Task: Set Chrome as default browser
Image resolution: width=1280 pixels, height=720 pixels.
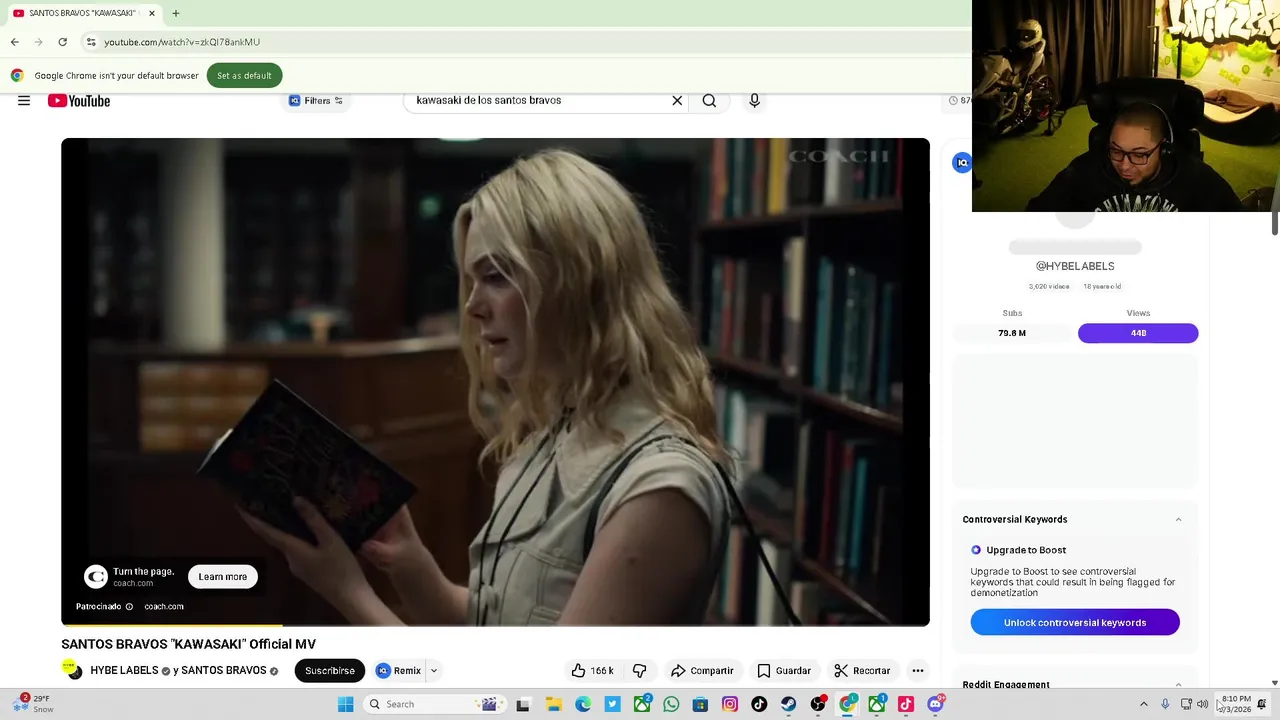Action: (244, 76)
